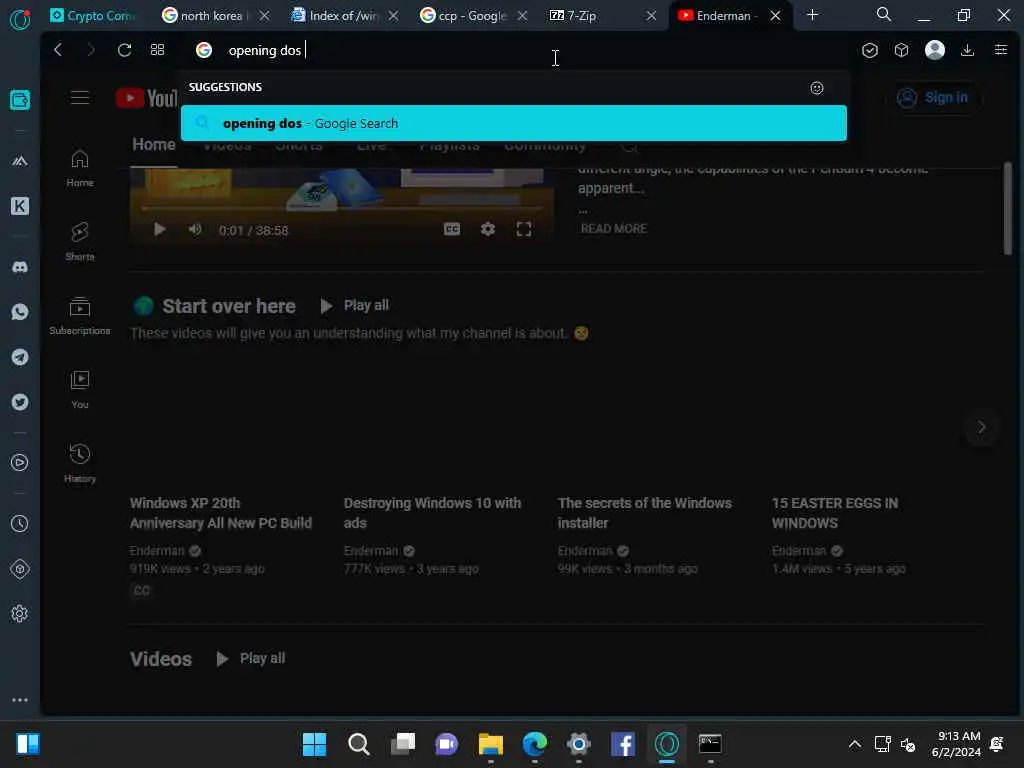Seek using the video progress bar
This screenshot has height=768, width=1024.
[342, 208]
